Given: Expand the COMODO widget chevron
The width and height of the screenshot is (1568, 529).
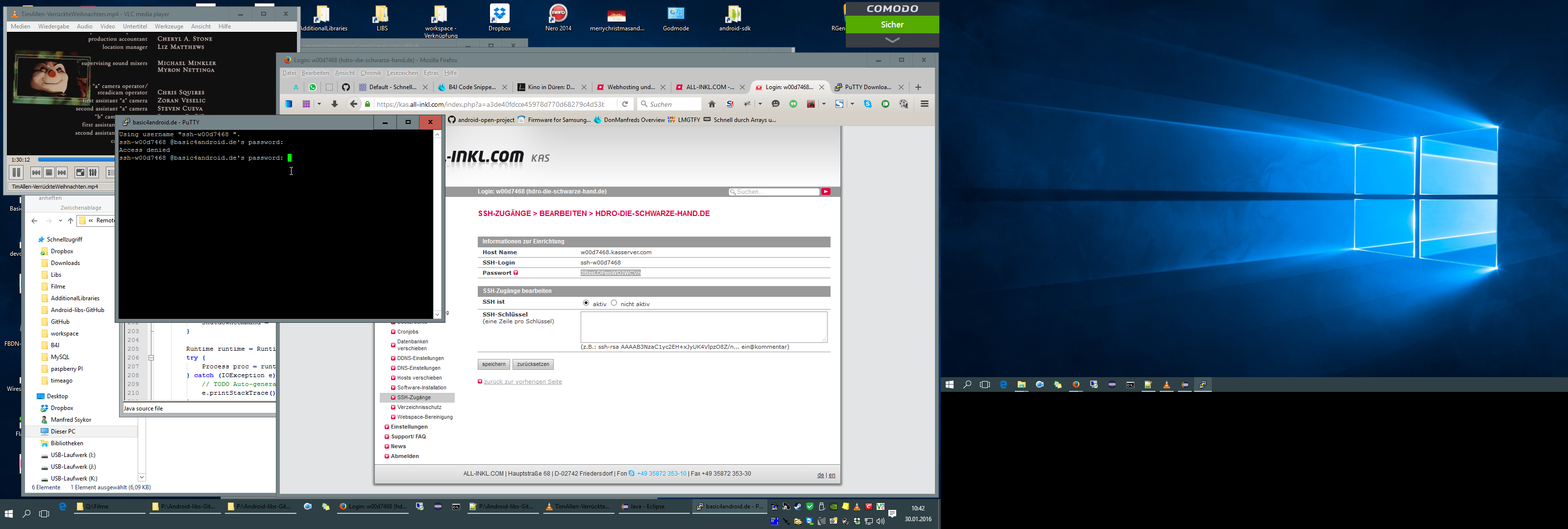Looking at the screenshot, I should [x=892, y=40].
